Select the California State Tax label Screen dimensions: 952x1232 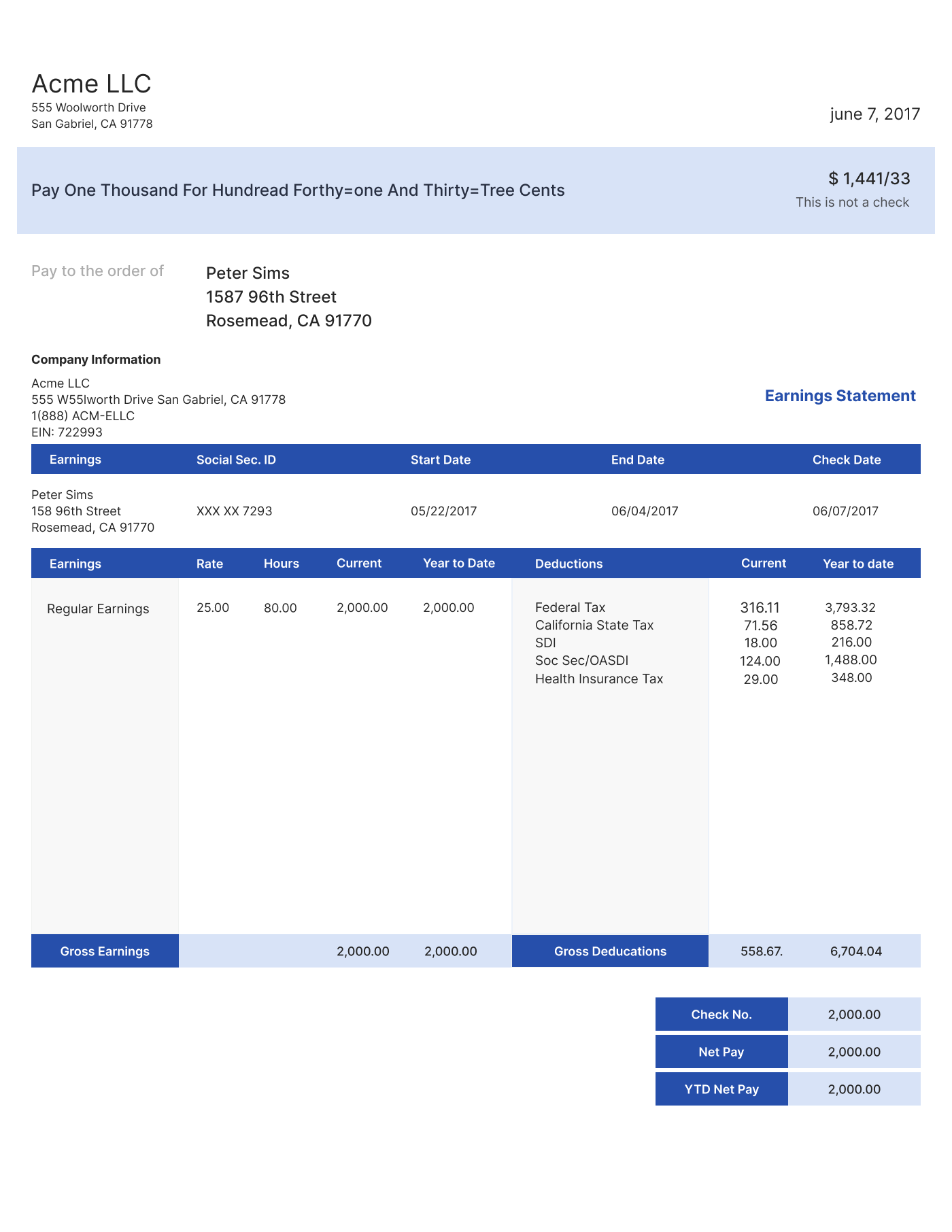tap(594, 626)
